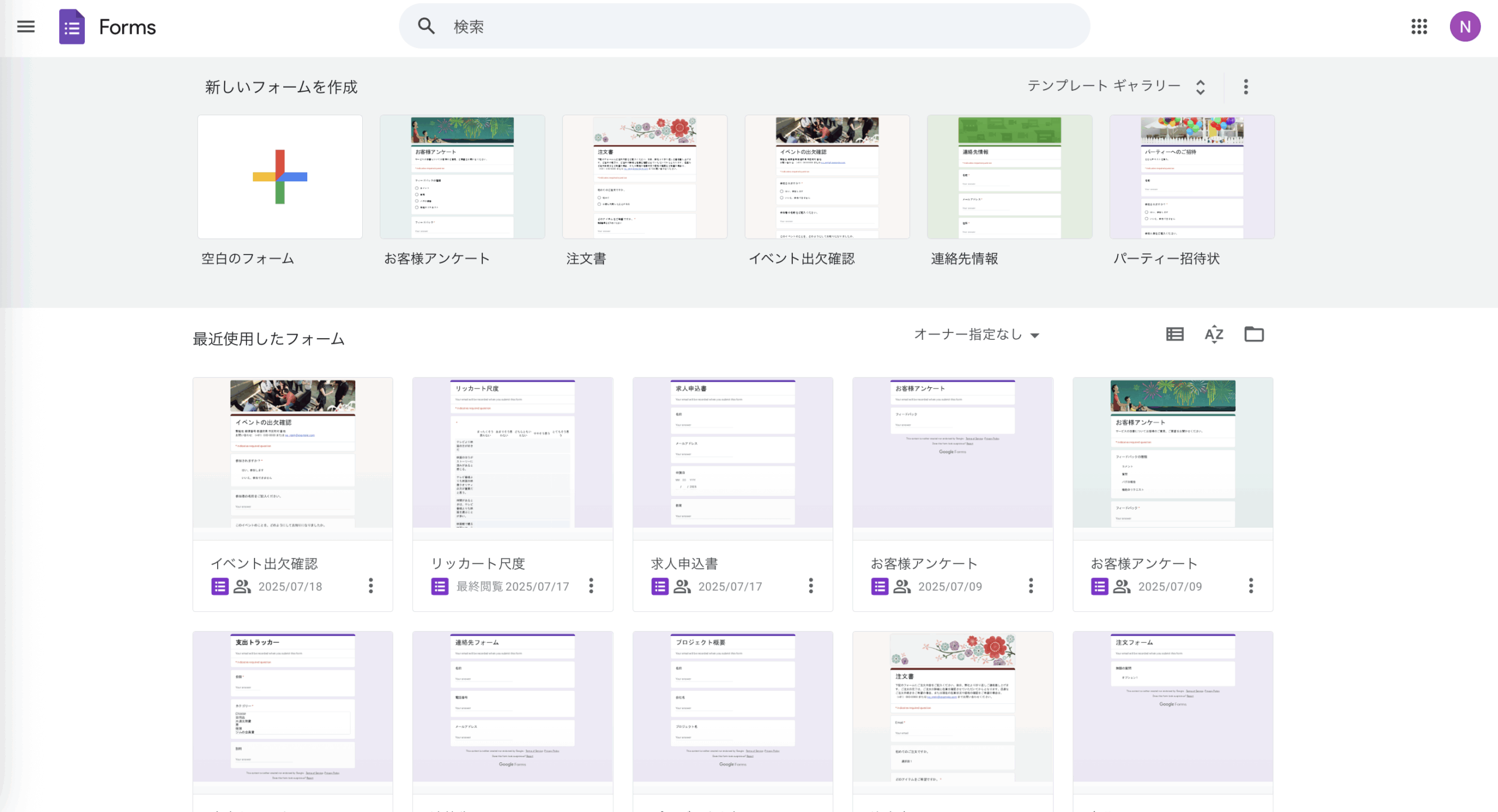The width and height of the screenshot is (1498, 812).
Task: Open the more options menu beside テンプレート ギャラリー
Action: [1245, 87]
